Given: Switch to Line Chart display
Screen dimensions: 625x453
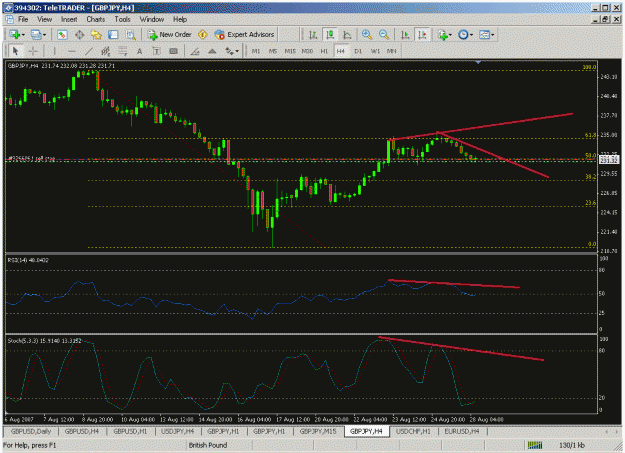Looking at the screenshot, I should 347,35.
